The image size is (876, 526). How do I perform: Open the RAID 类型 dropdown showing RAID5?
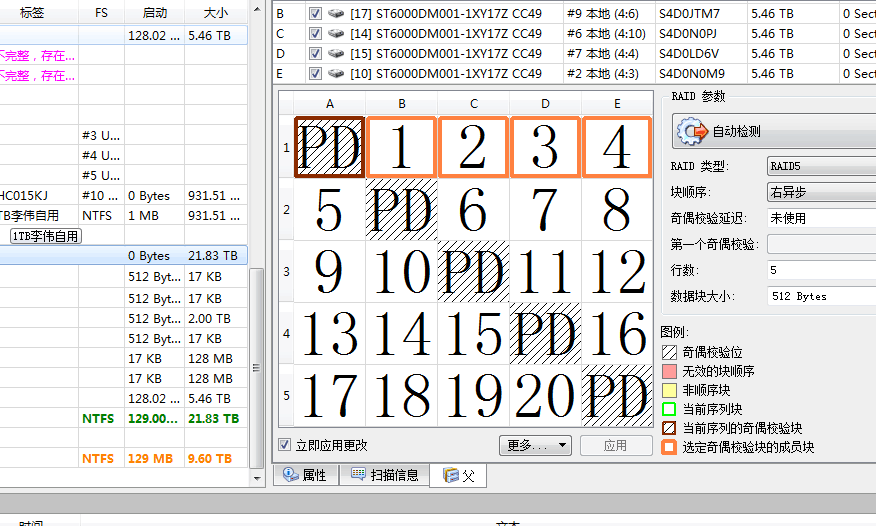tap(820, 165)
